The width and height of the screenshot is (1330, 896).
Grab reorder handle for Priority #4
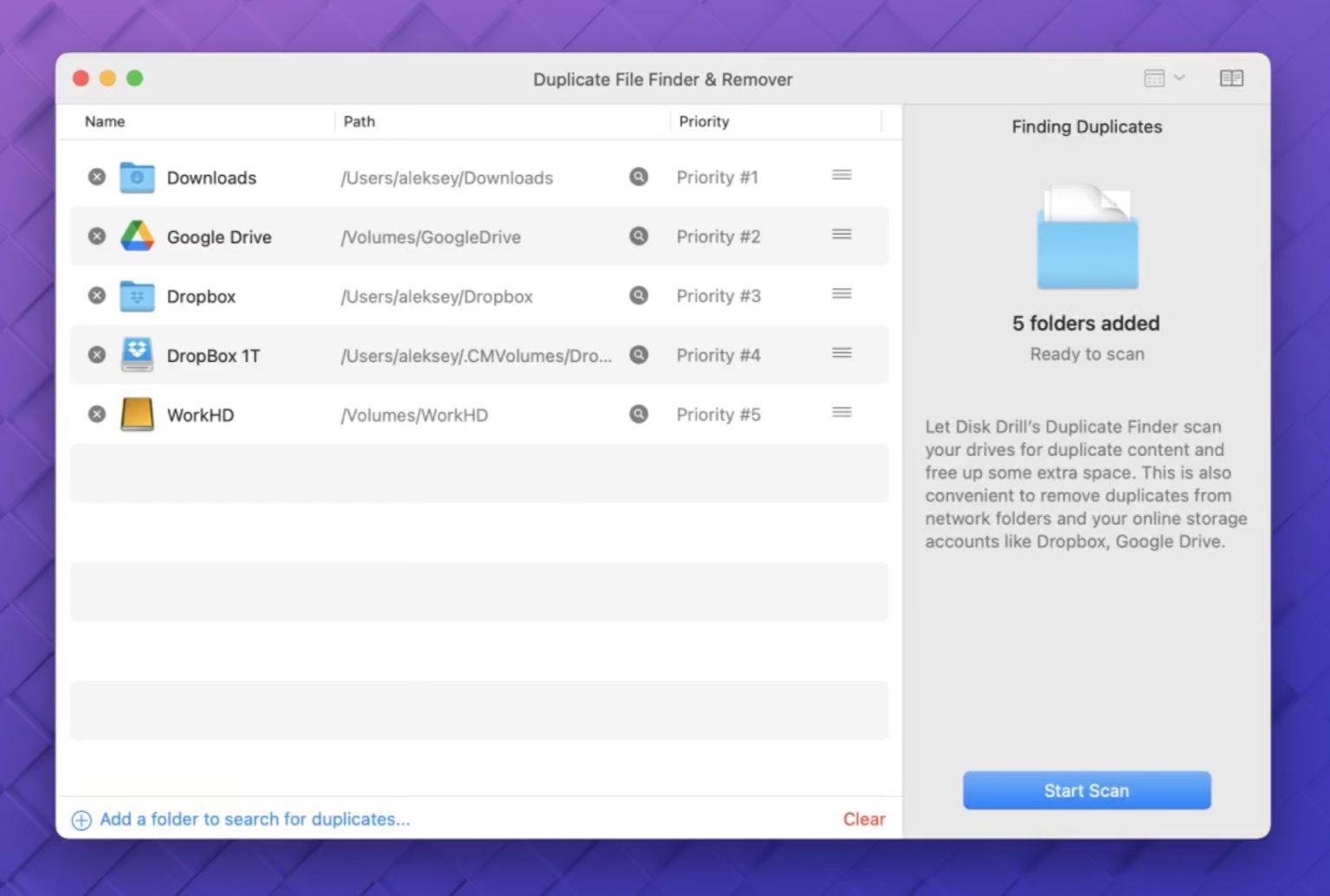coord(842,353)
